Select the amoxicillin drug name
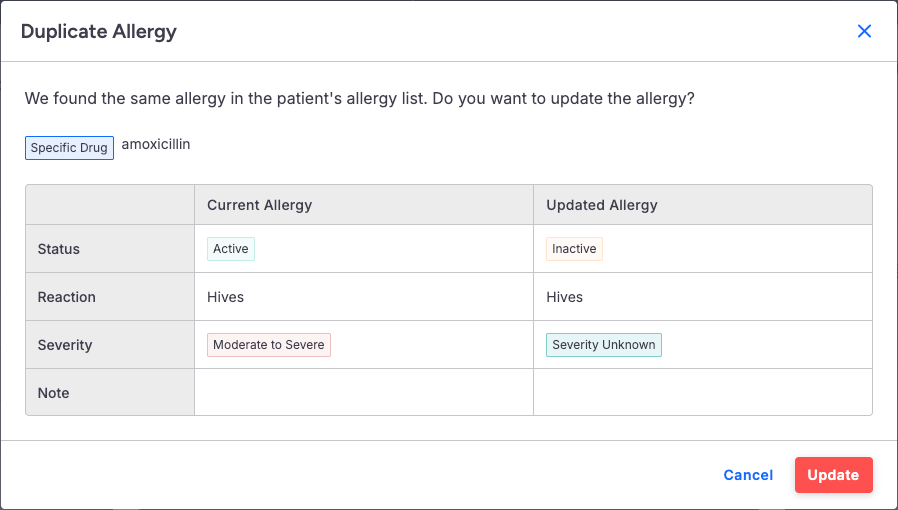898x510 pixels. 156,144
